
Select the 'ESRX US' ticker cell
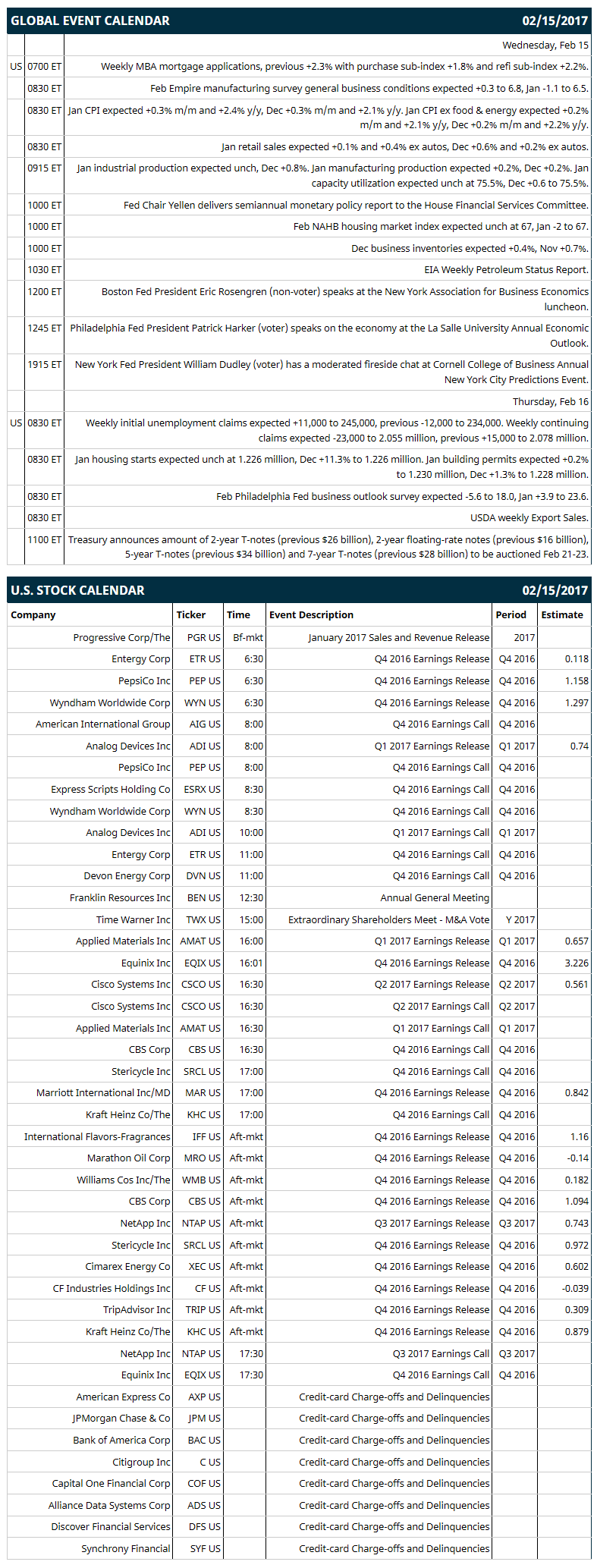(202, 789)
